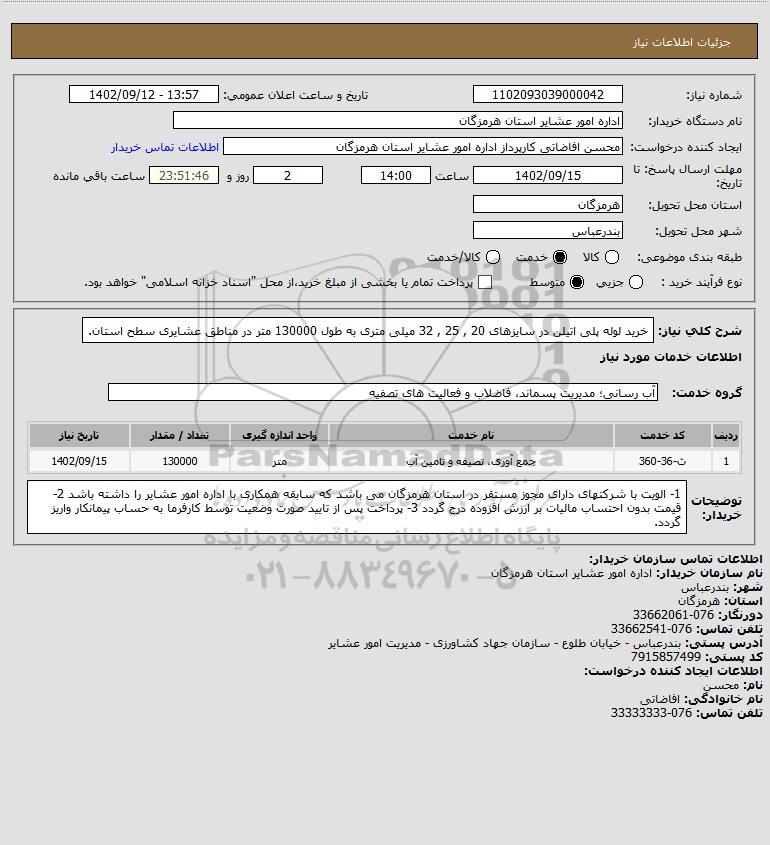770x845 pixels.
Task: Click the تعداد / مقدار column header
Action: pyautogui.click(x=179, y=435)
